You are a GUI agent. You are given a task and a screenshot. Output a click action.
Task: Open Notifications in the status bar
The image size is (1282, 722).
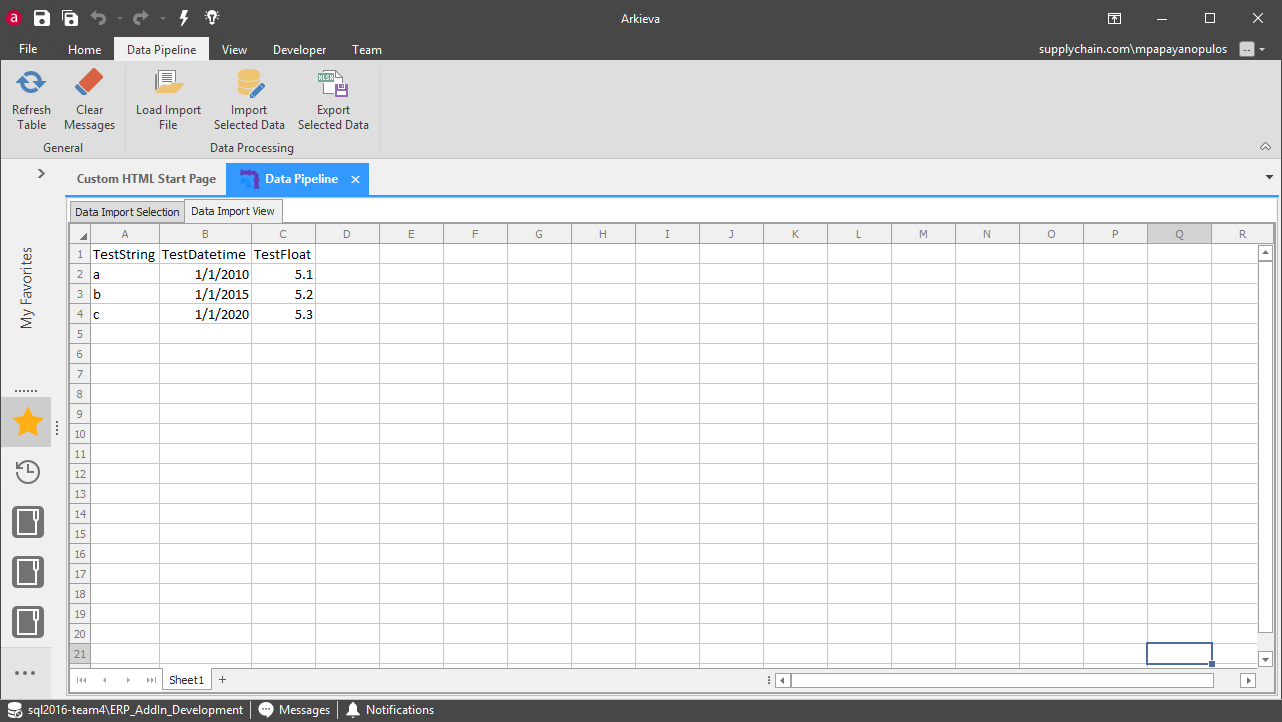pos(390,710)
